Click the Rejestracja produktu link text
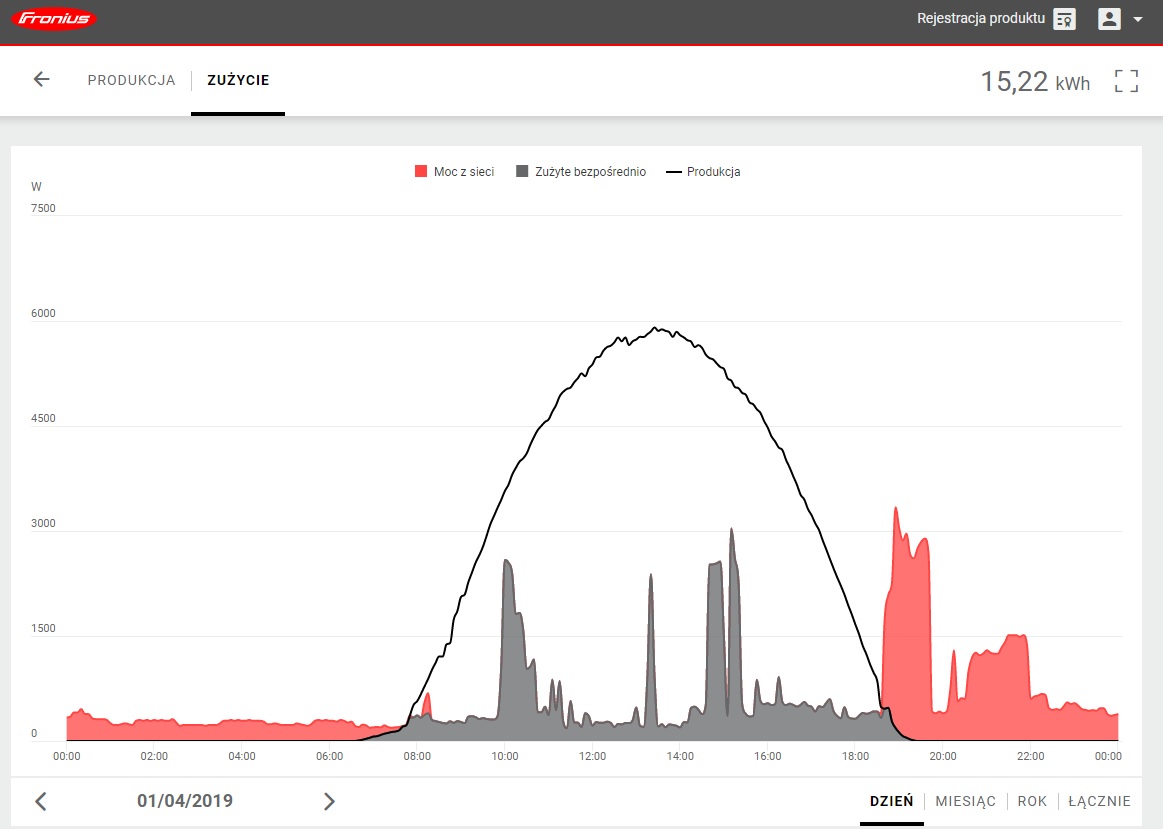 click(980, 19)
